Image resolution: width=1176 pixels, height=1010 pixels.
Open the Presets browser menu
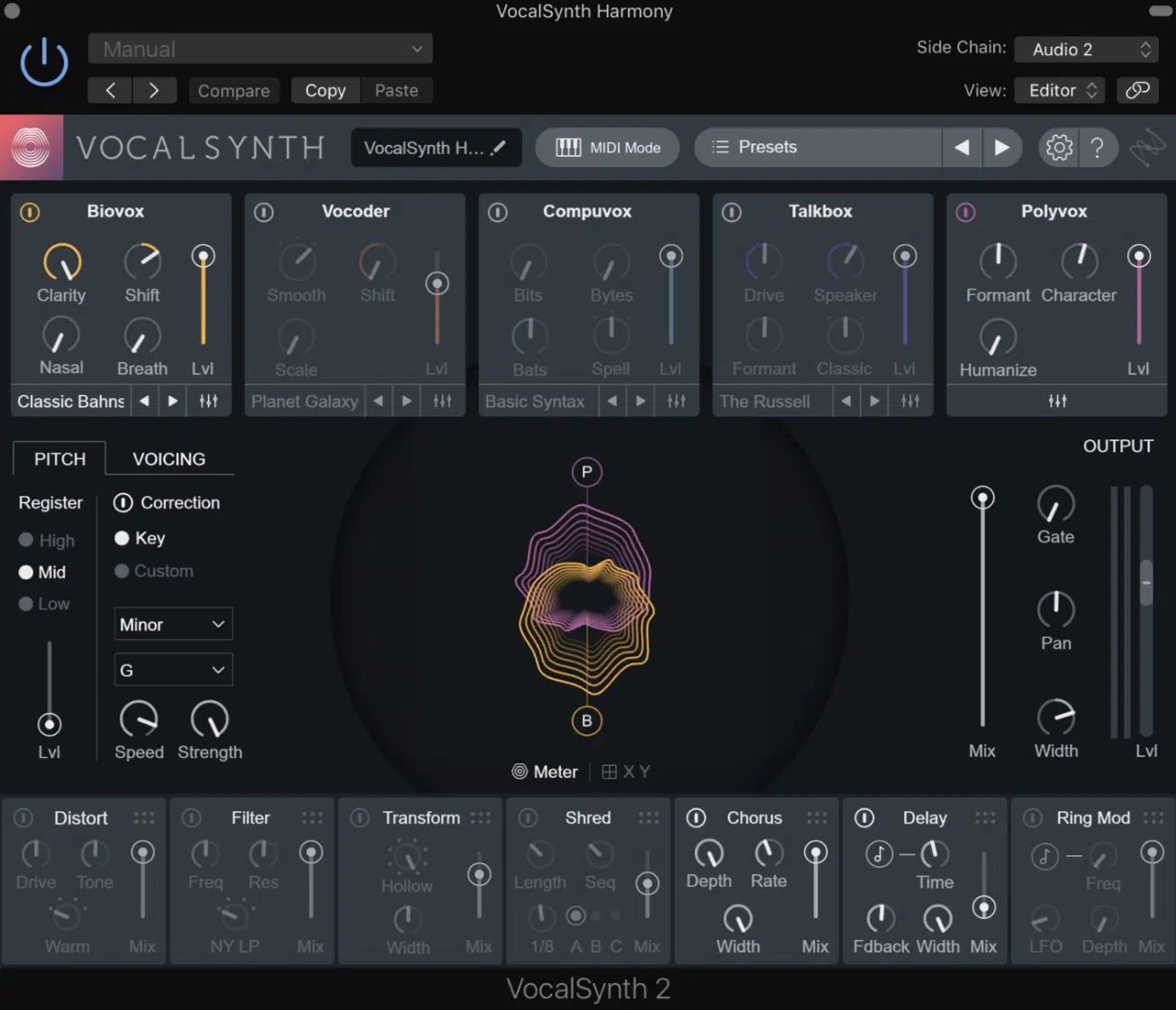817,147
